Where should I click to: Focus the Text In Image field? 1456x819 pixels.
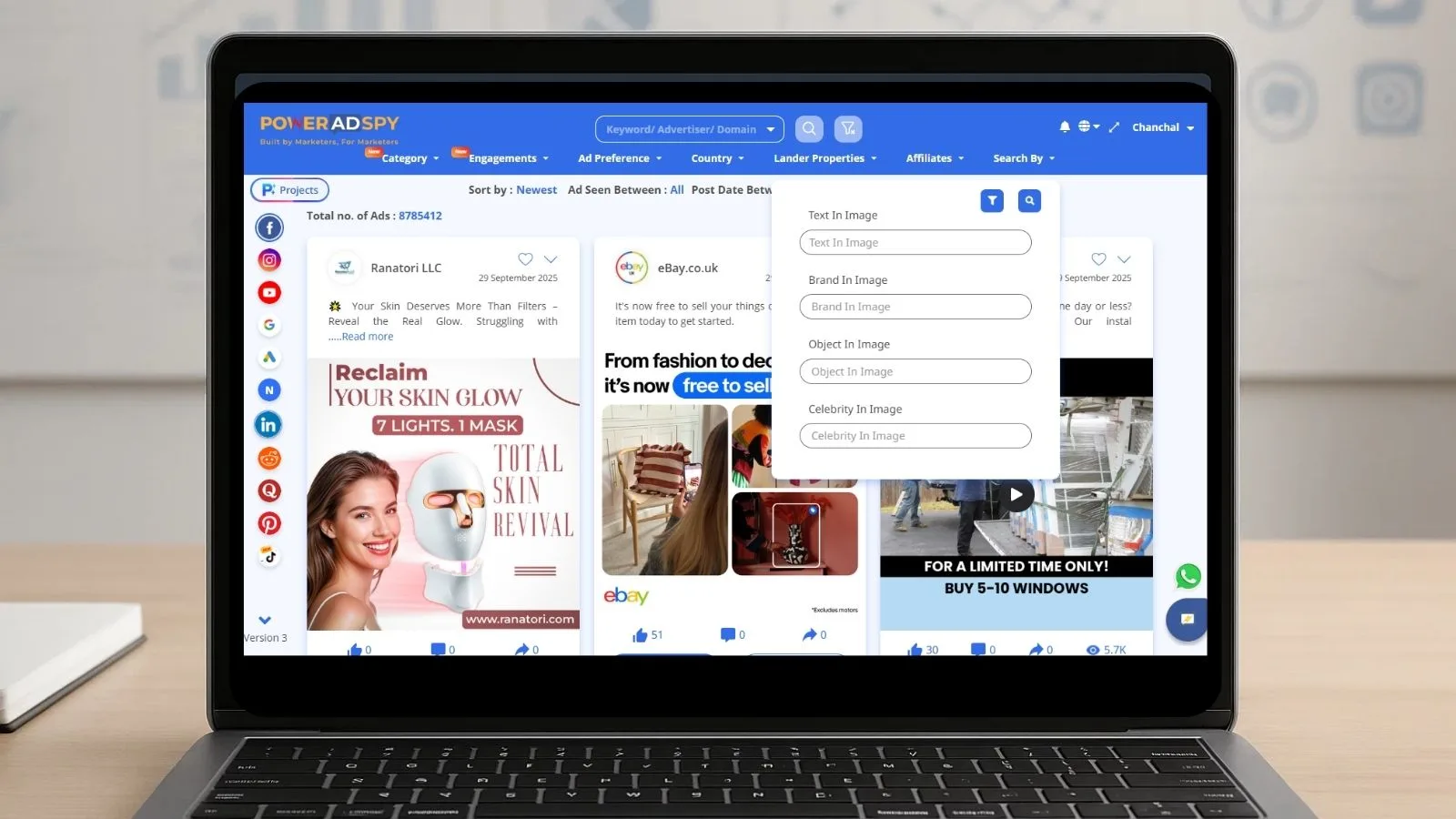point(915,243)
